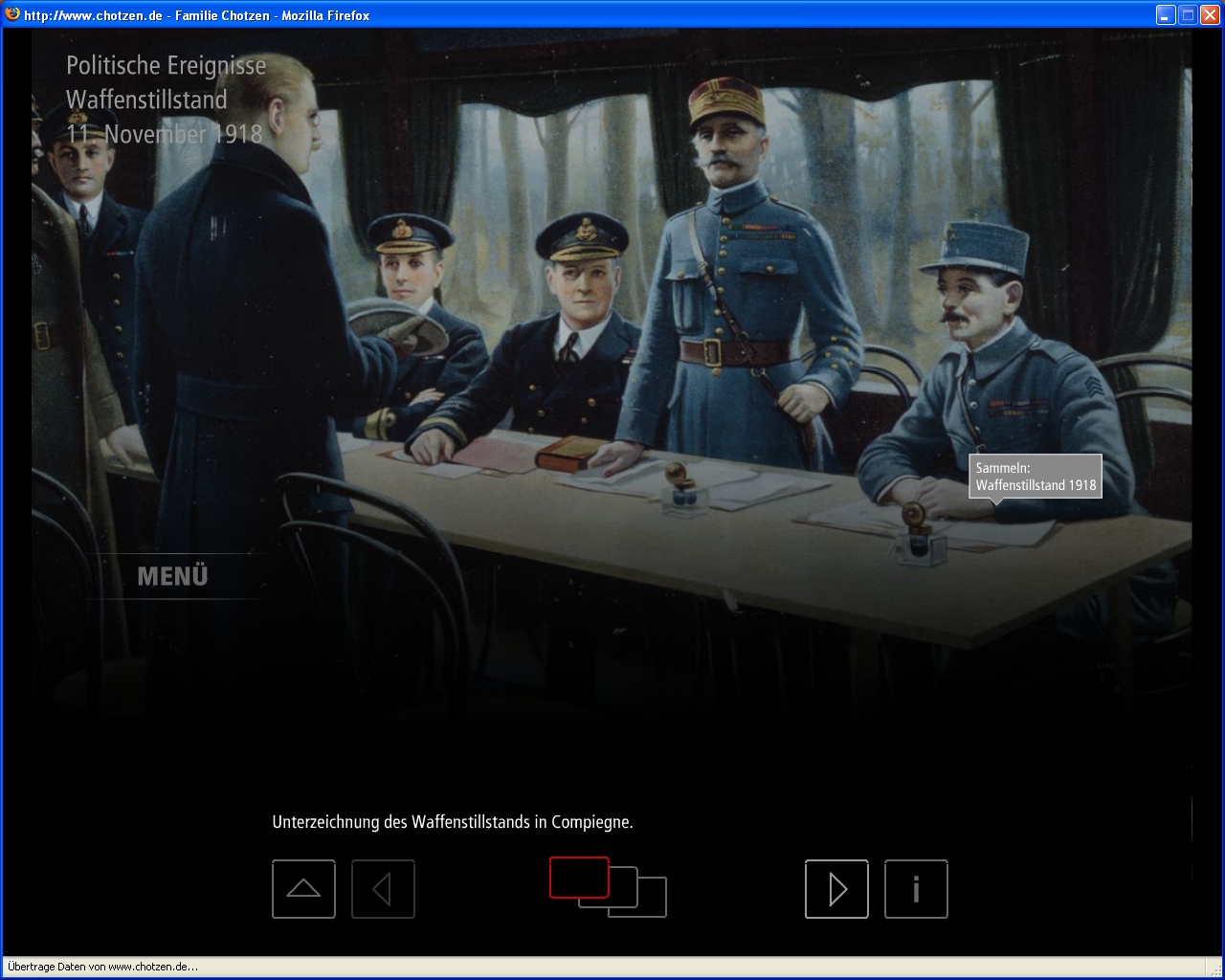Viewport: 1225px width, 980px height.
Task: Click the 'Politische Ereignisse' heading
Action: 167,66
